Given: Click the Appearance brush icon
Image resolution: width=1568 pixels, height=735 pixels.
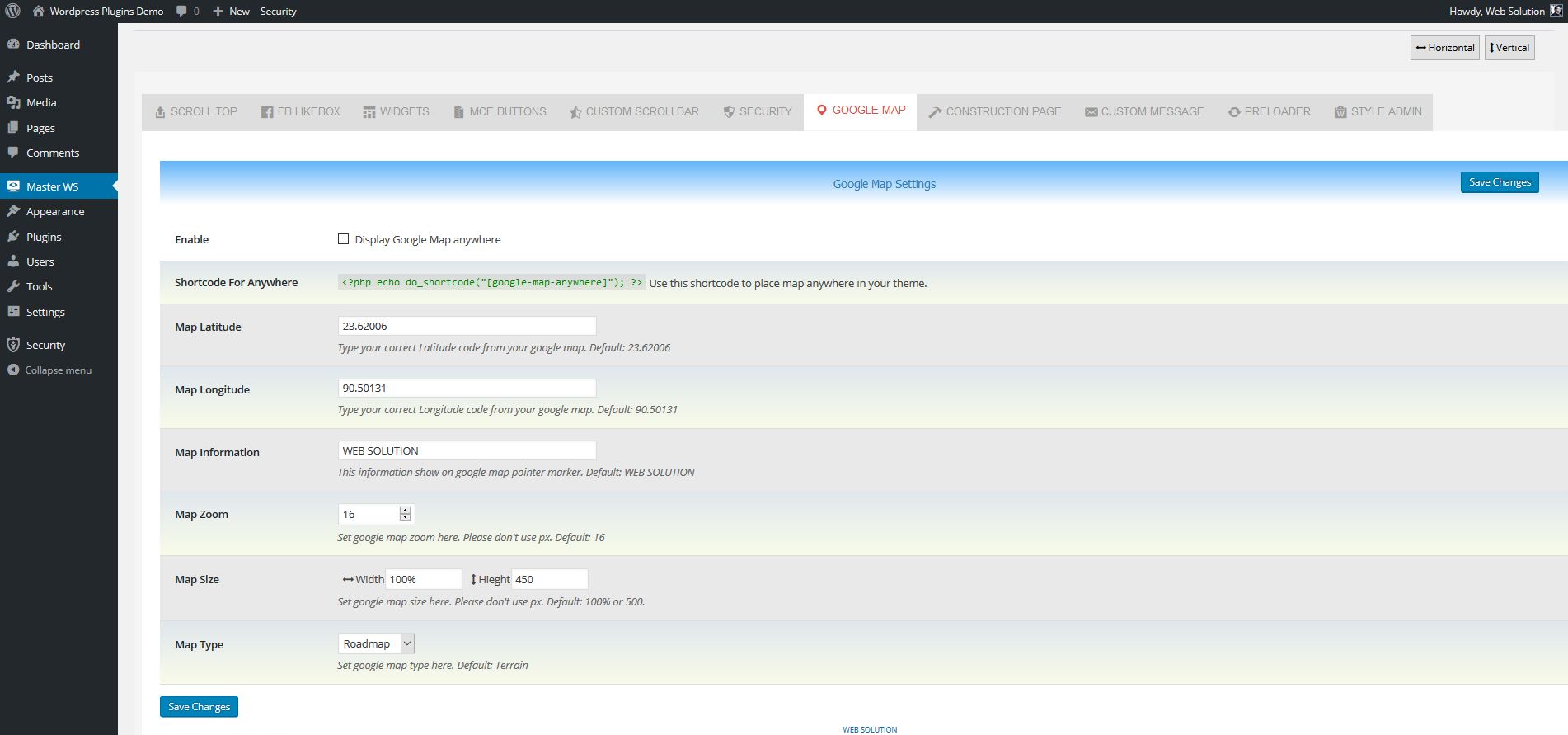Looking at the screenshot, I should click(x=13, y=211).
